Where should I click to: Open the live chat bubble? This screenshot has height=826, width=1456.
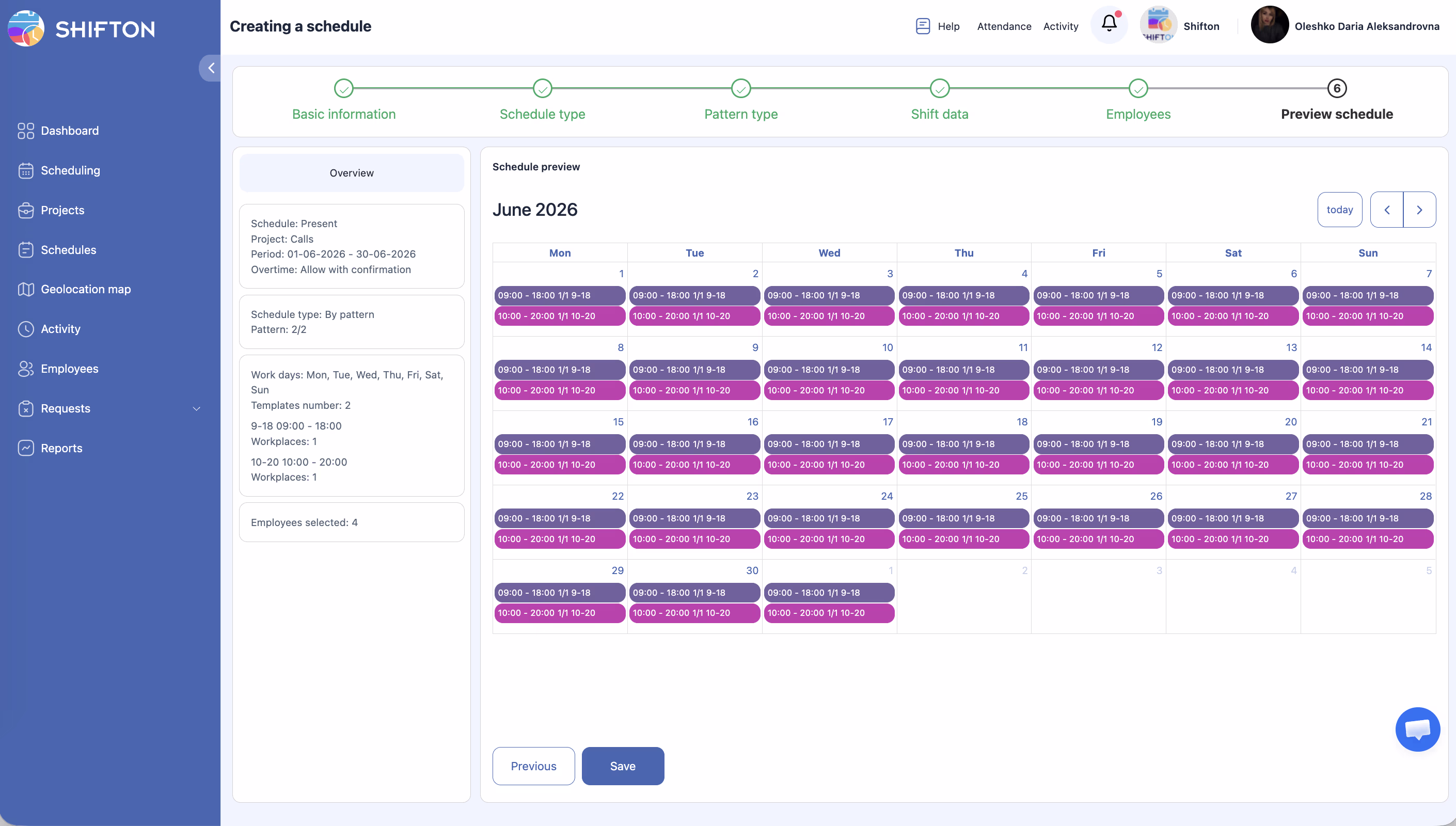(1417, 729)
